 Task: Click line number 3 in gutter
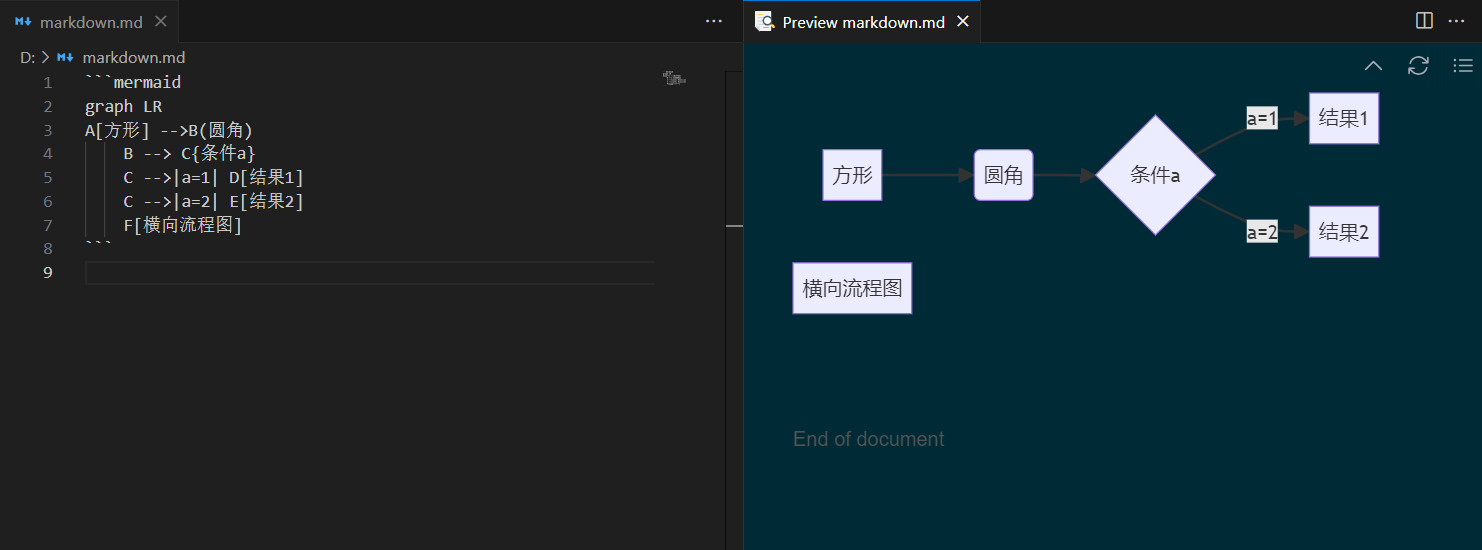[x=47, y=130]
